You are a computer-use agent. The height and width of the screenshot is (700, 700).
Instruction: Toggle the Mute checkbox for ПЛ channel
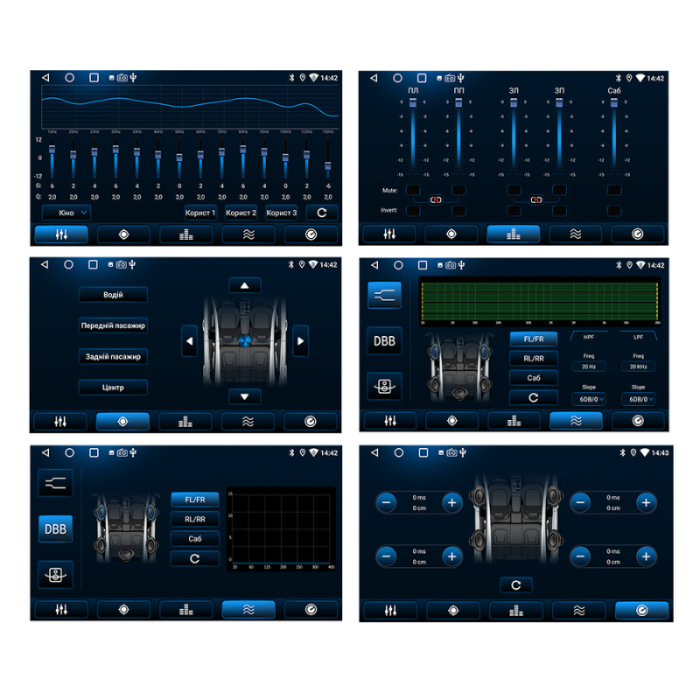pos(413,189)
